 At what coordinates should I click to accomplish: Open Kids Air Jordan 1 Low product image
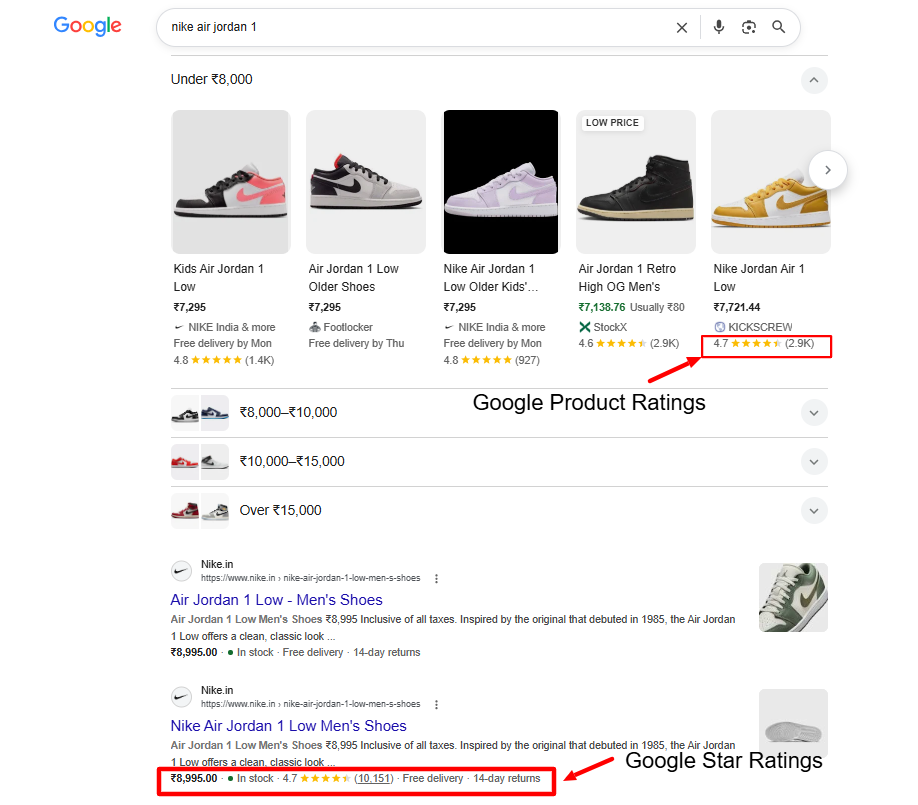pos(231,182)
